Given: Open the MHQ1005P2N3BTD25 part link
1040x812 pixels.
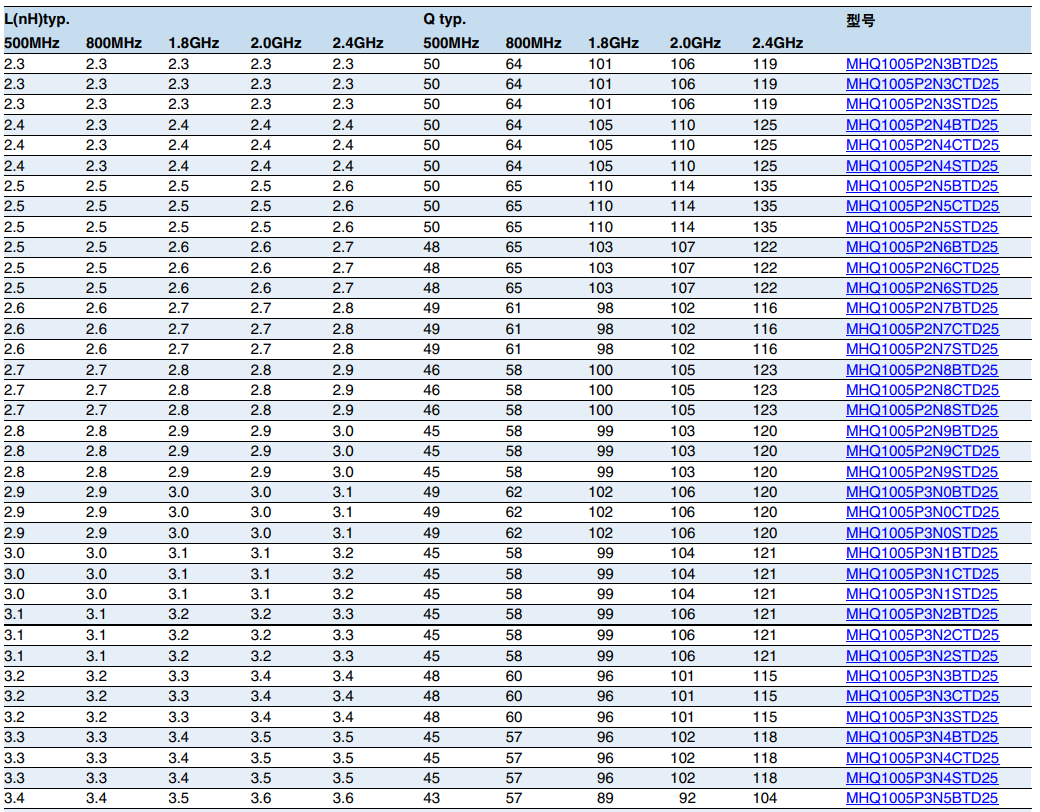Looking at the screenshot, I should tap(922, 64).
